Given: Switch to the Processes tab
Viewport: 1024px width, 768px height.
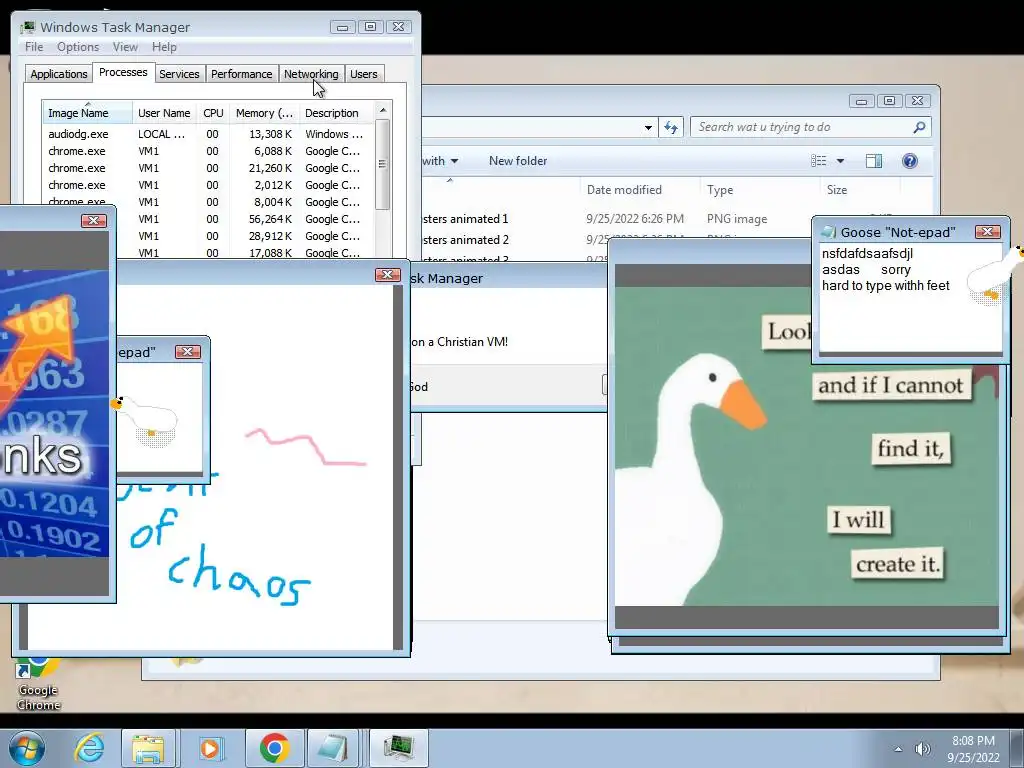Looking at the screenshot, I should pyautogui.click(x=123, y=72).
